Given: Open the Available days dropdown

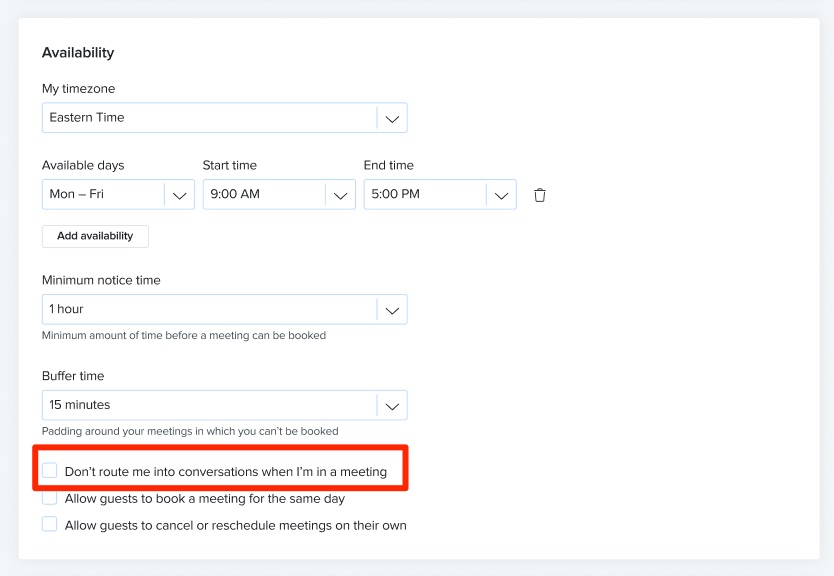Looking at the screenshot, I should [118, 194].
